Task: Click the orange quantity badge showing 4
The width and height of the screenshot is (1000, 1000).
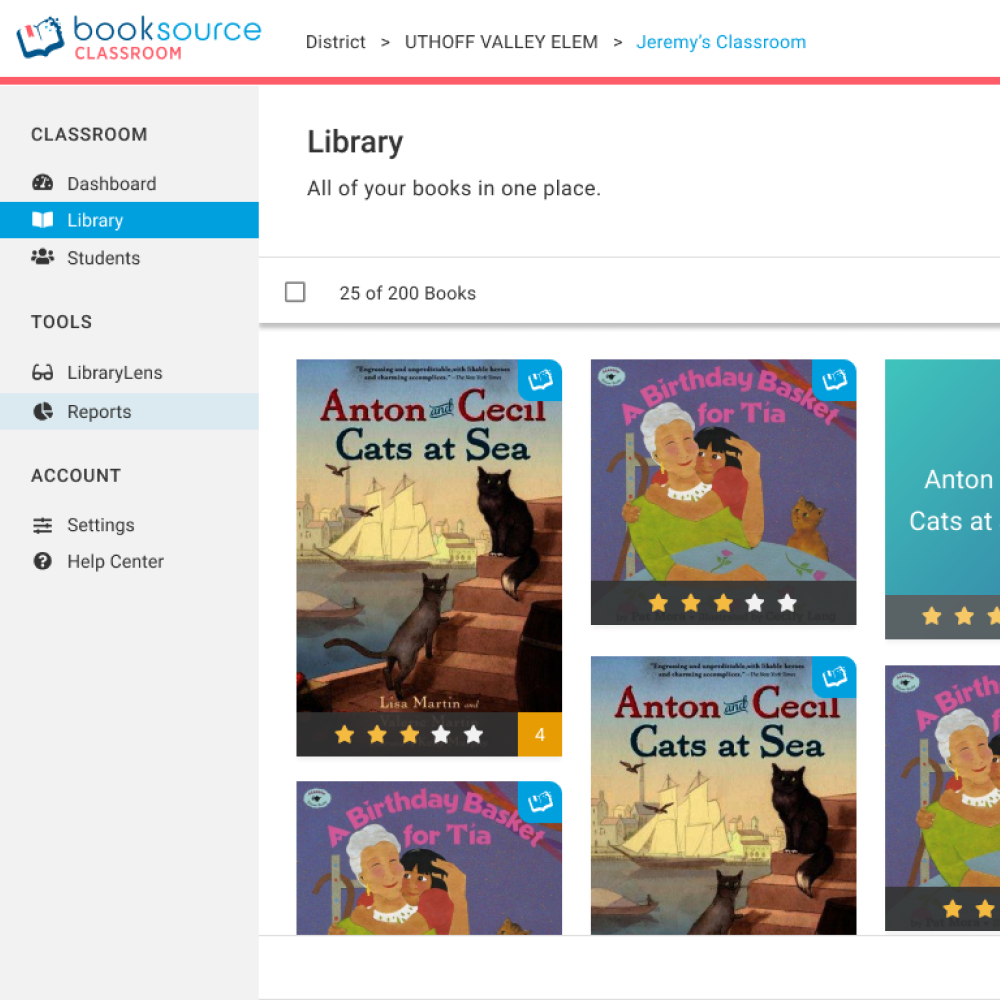Action: [539, 733]
